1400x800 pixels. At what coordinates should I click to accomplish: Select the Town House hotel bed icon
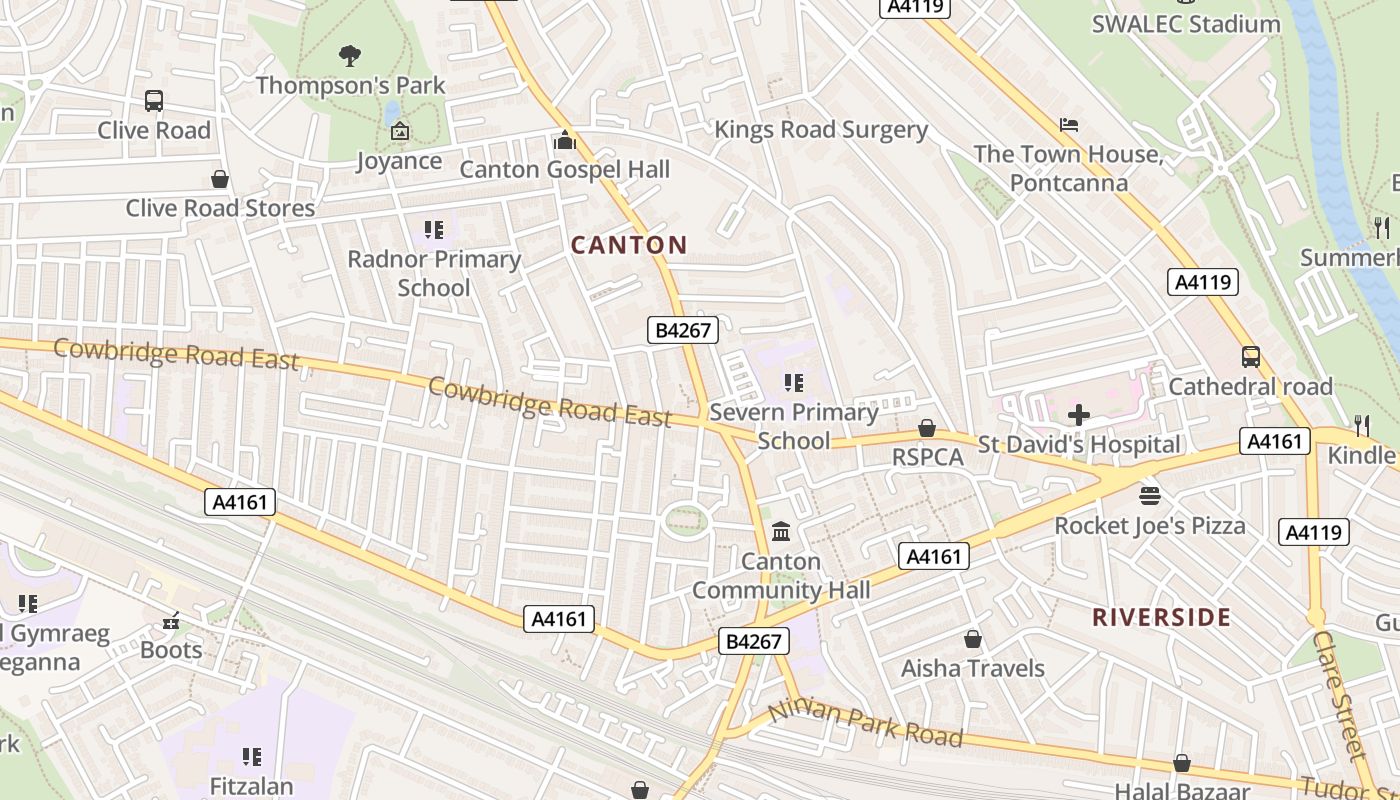[1069, 125]
